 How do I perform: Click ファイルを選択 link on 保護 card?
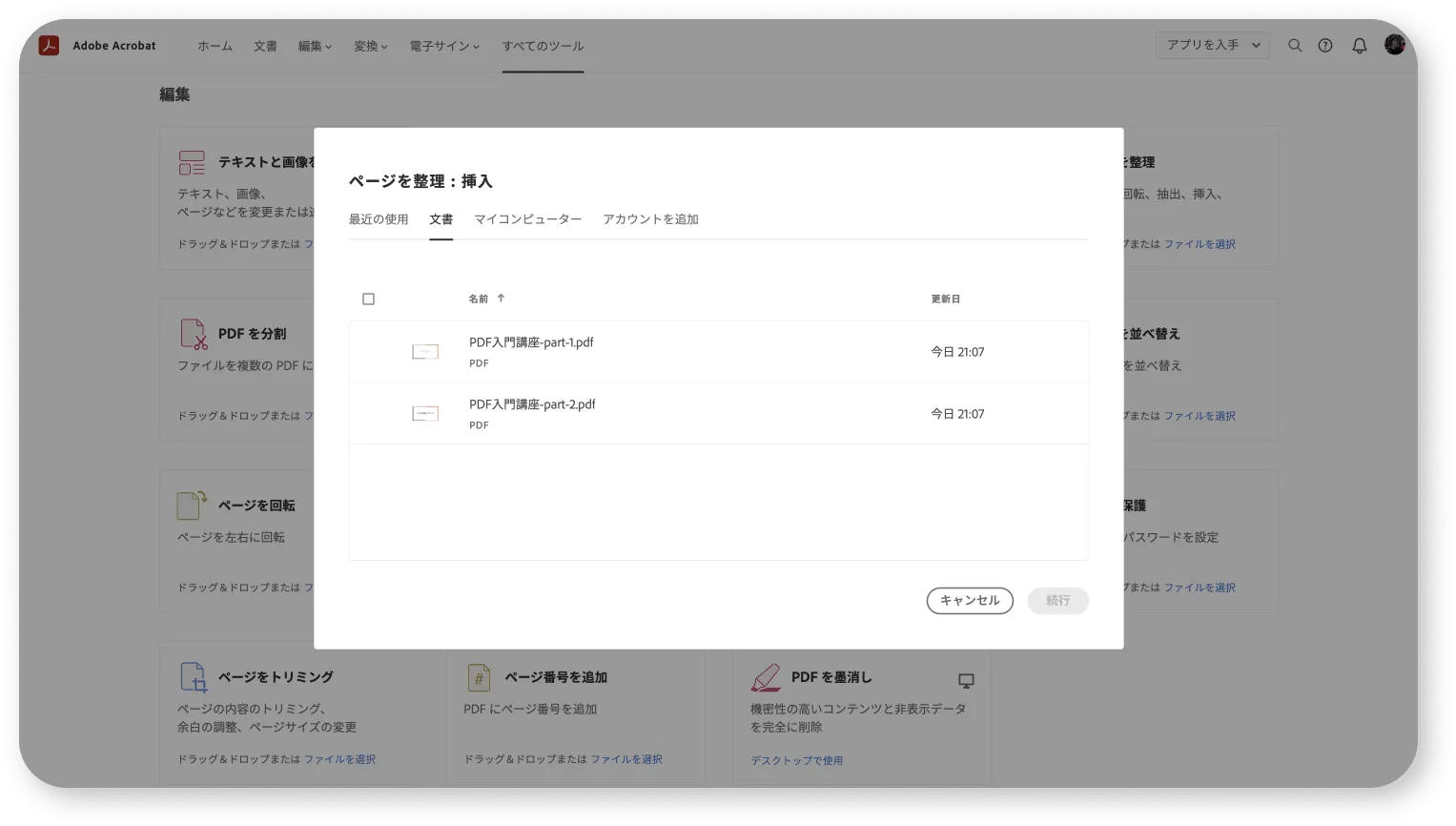tap(1200, 588)
